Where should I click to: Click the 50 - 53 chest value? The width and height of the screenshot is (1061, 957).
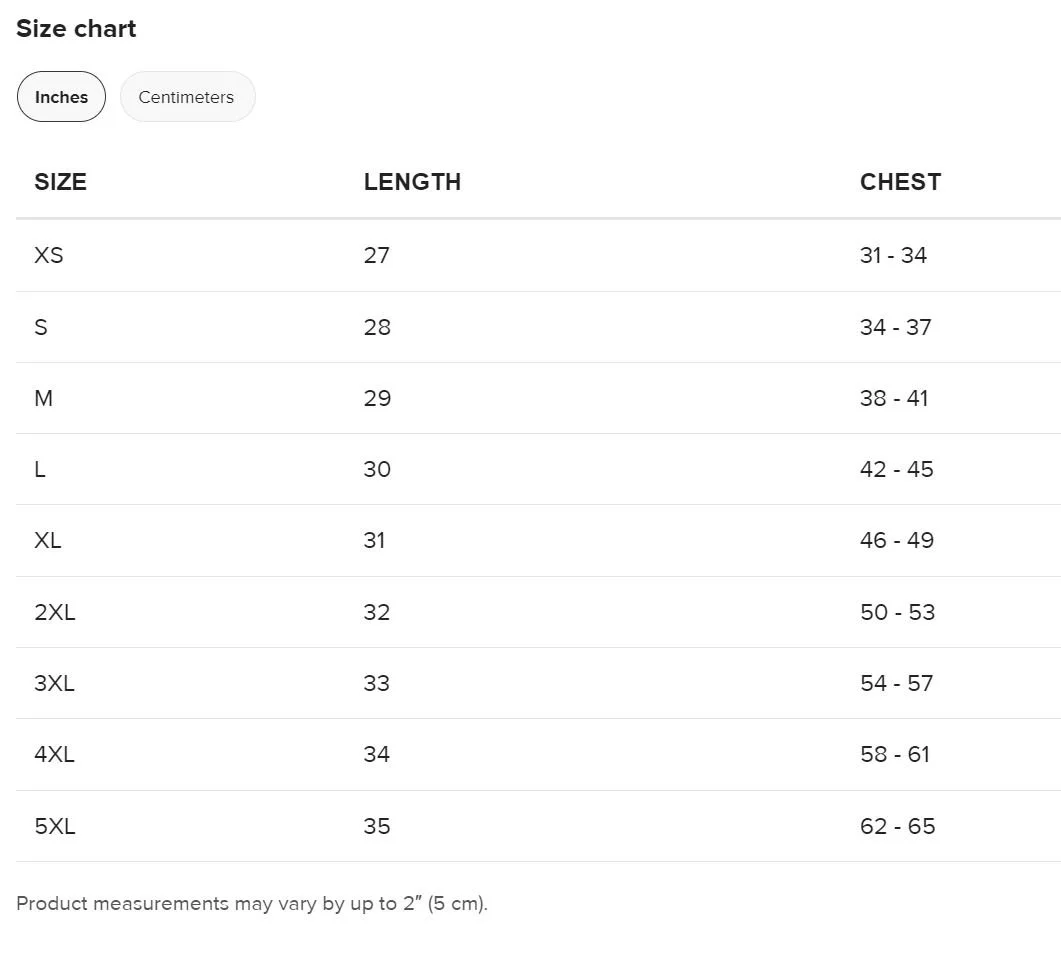(897, 612)
